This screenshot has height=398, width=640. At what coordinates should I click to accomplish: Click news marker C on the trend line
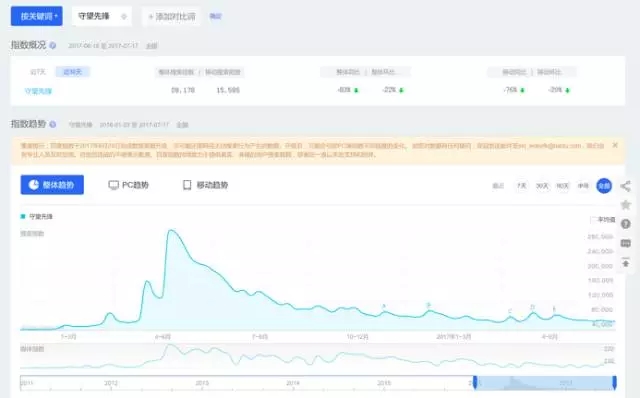point(510,311)
